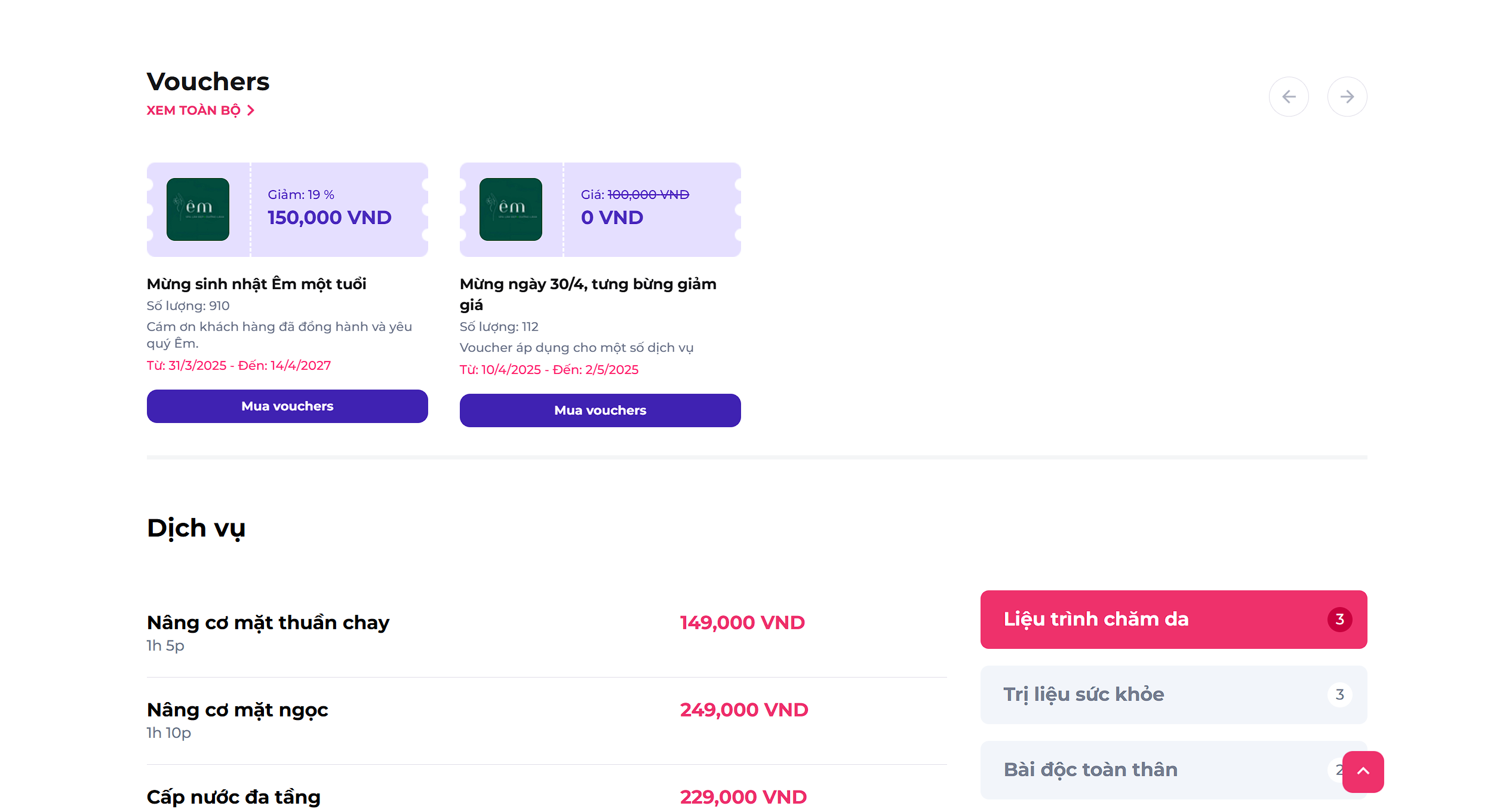The width and height of the screenshot is (1512, 812).
Task: Click the 249,000 VND service price
Action: (744, 710)
